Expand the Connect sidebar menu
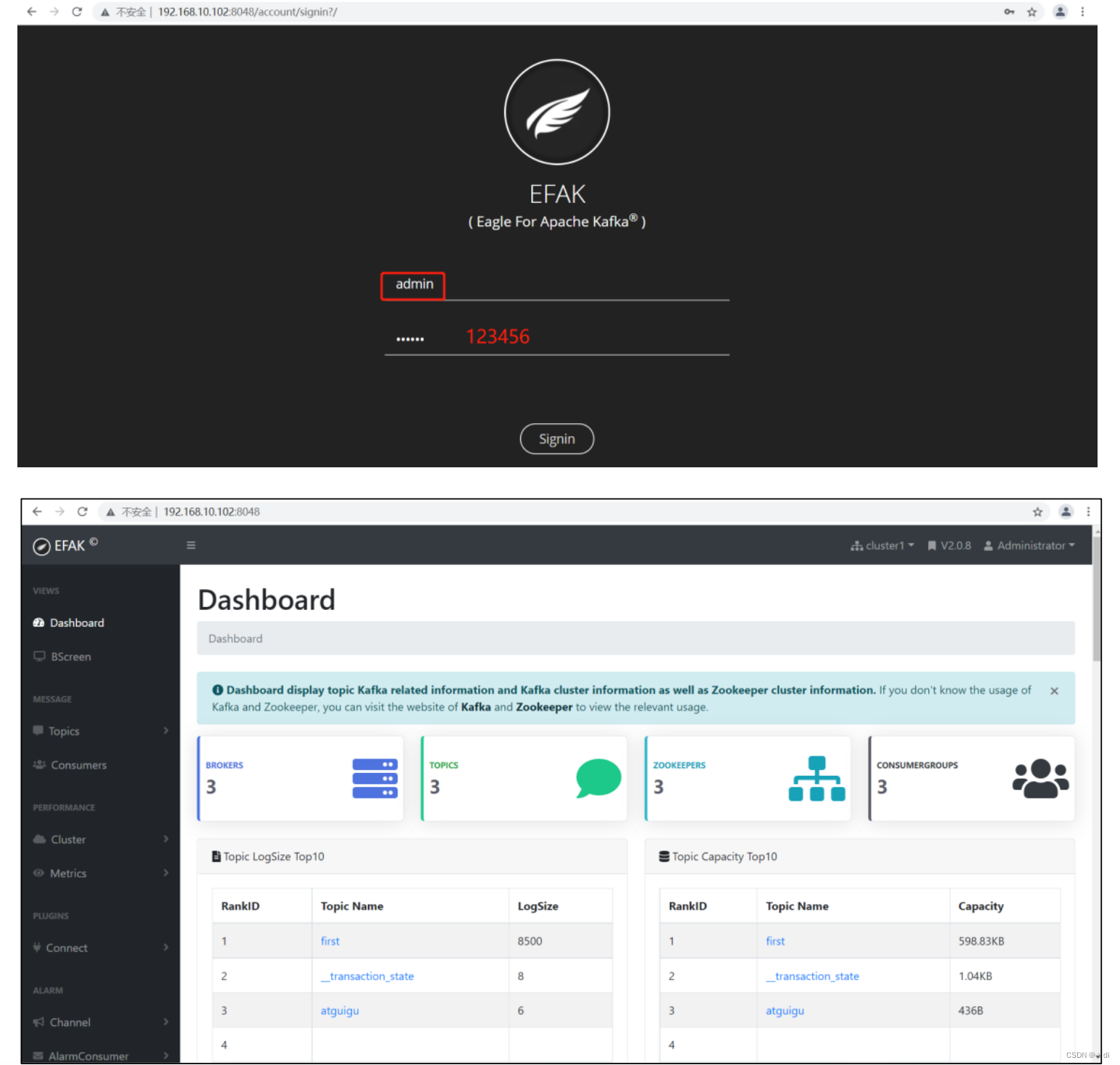This screenshot has width=1120, height=1065. (101, 948)
